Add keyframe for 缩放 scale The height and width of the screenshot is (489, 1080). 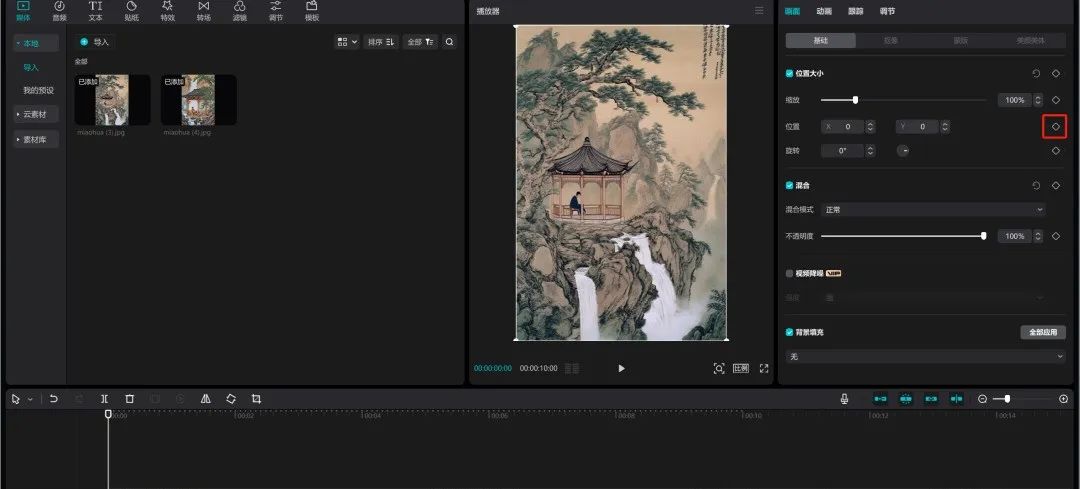pos(1055,100)
